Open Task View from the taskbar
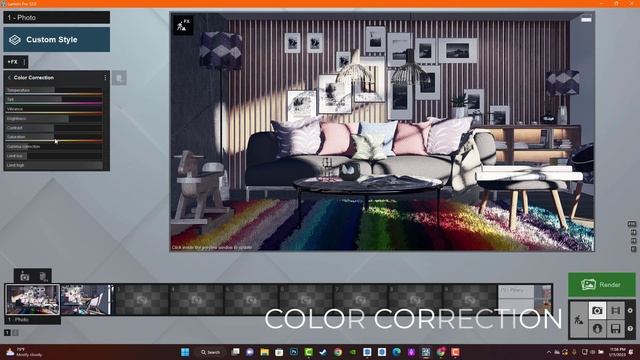Screen dimensions: 640x360 tap(236, 352)
